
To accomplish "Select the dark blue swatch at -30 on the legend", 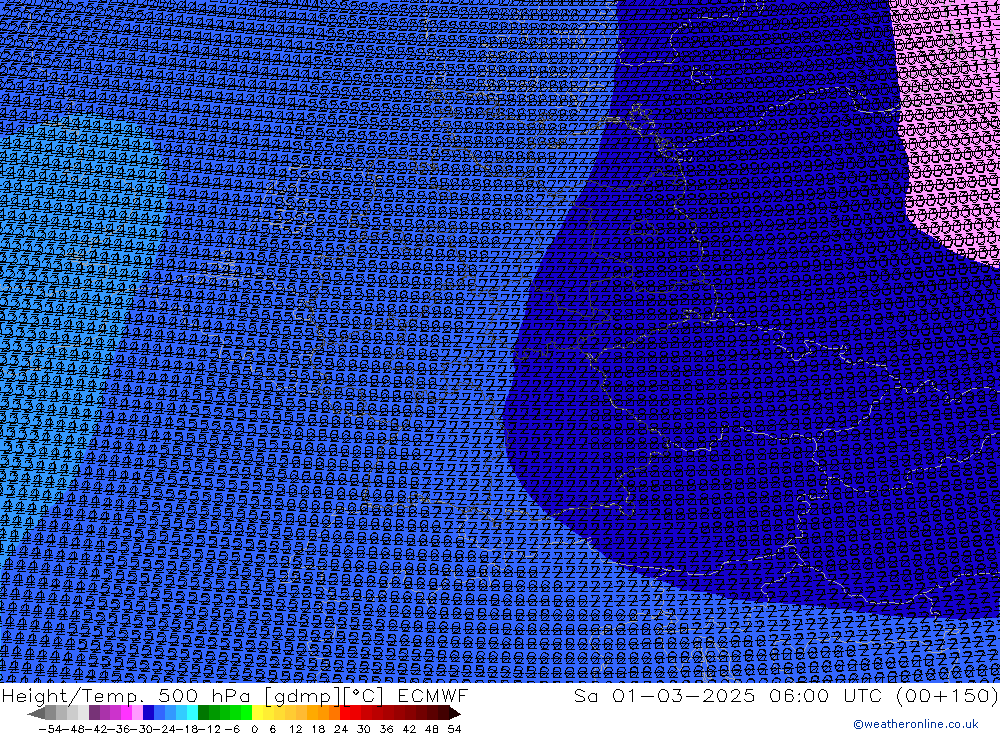I will tap(149, 713).
